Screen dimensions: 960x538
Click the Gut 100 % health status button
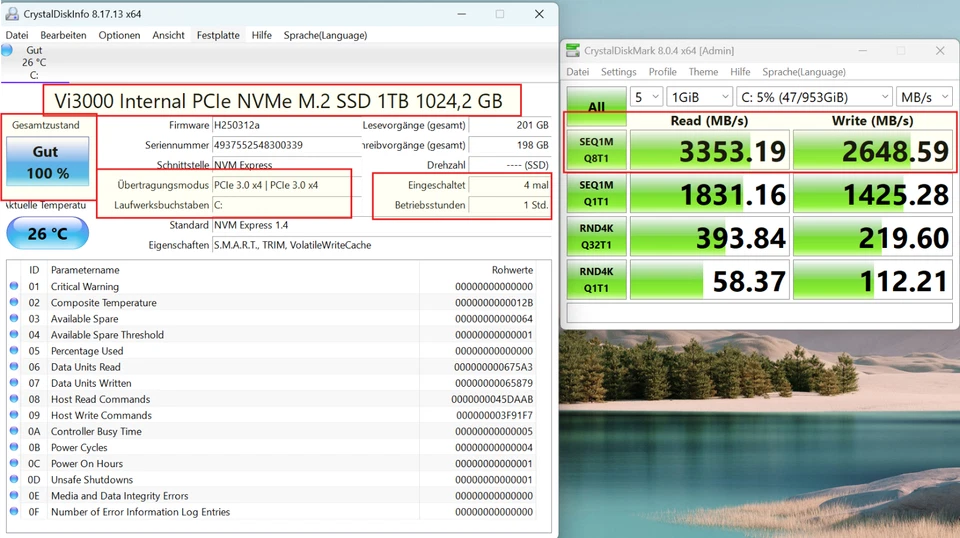click(47, 162)
